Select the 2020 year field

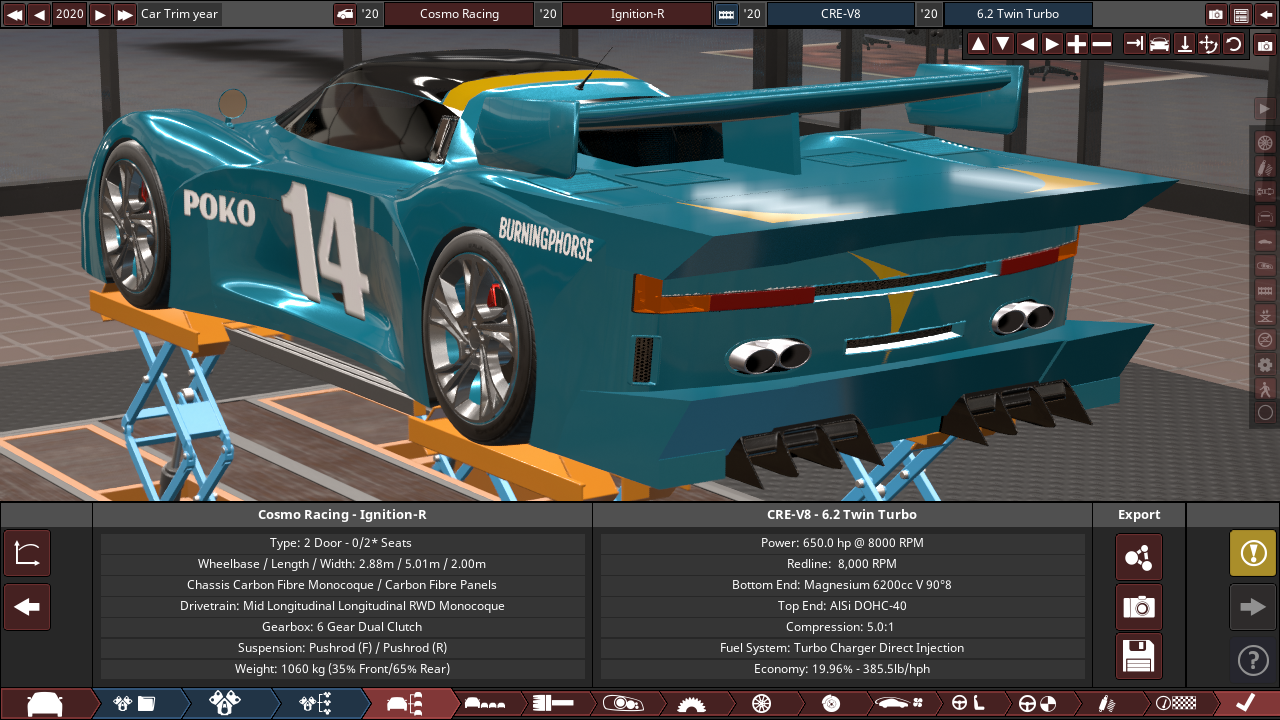coord(70,14)
